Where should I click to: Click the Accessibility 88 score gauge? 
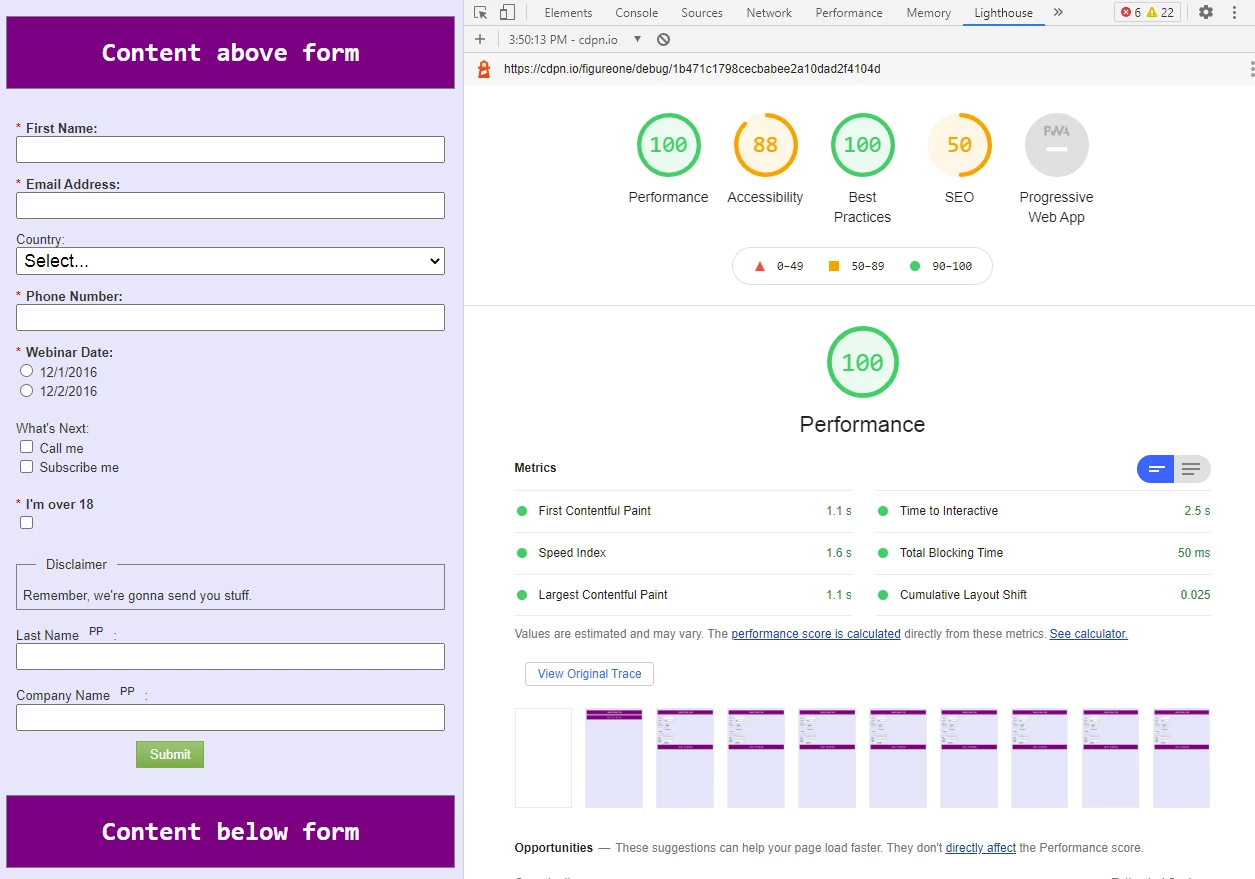click(765, 145)
